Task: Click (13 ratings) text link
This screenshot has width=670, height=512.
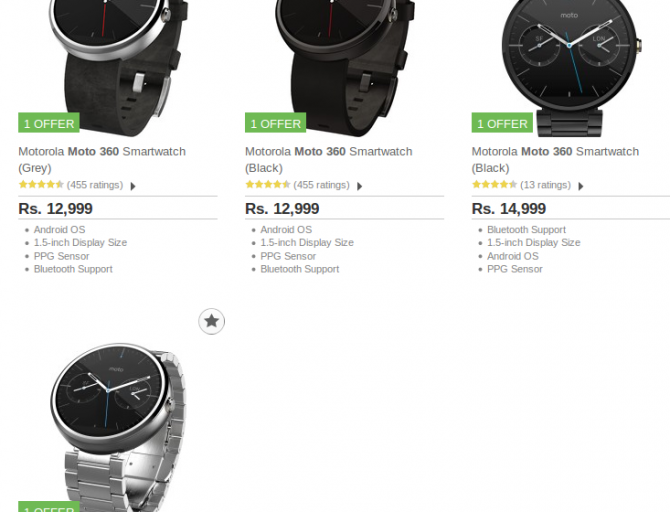Action: 545,185
